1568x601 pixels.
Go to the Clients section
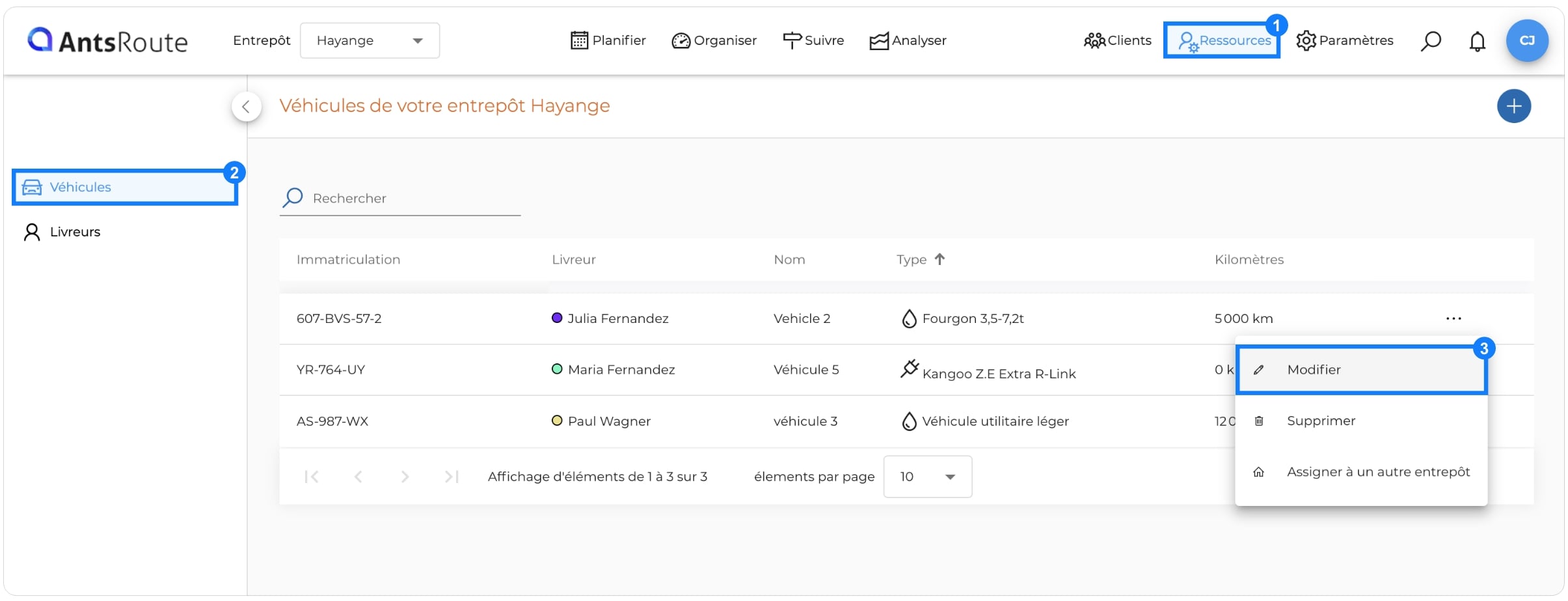coord(1117,40)
